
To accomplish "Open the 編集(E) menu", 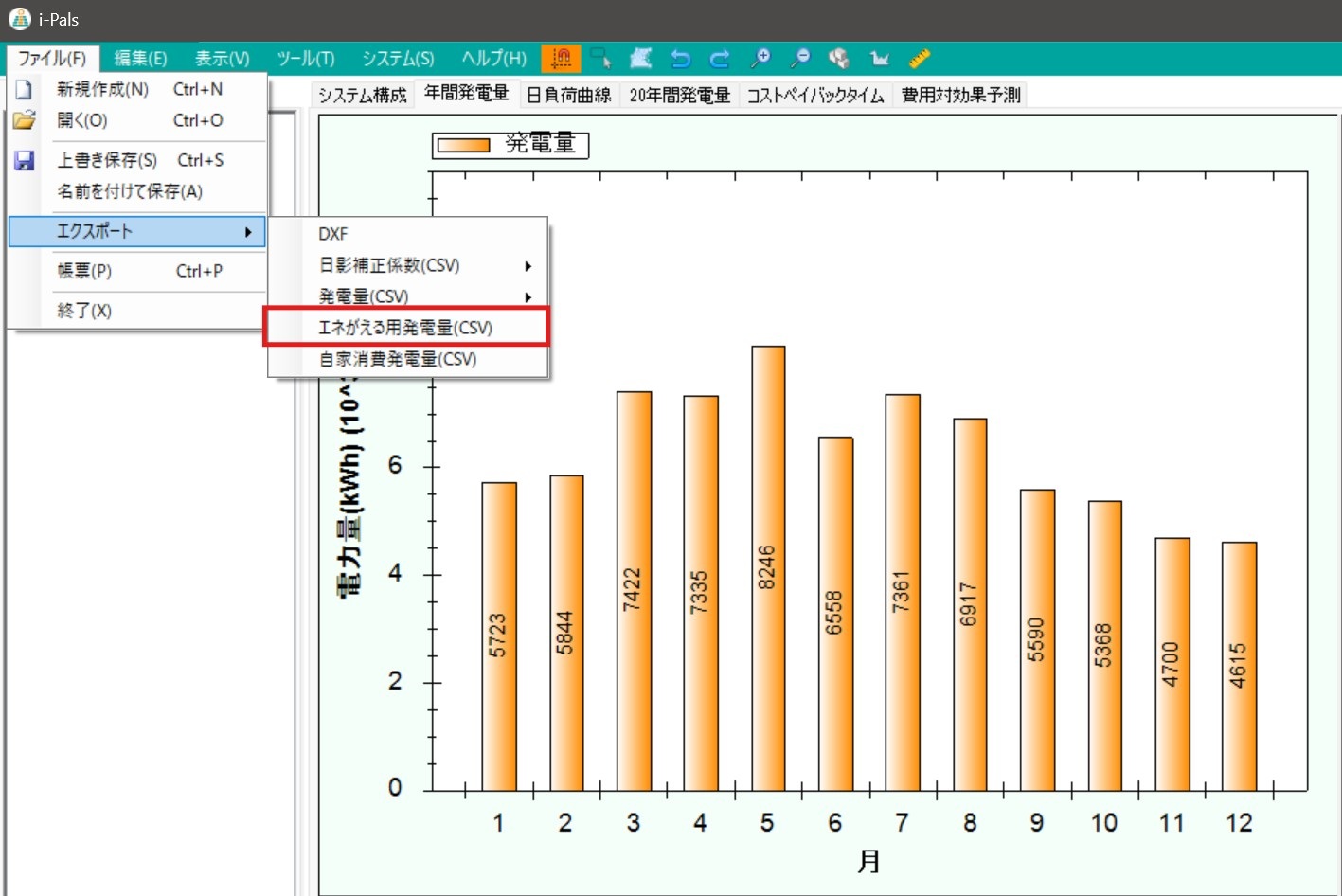I will click(x=140, y=59).
